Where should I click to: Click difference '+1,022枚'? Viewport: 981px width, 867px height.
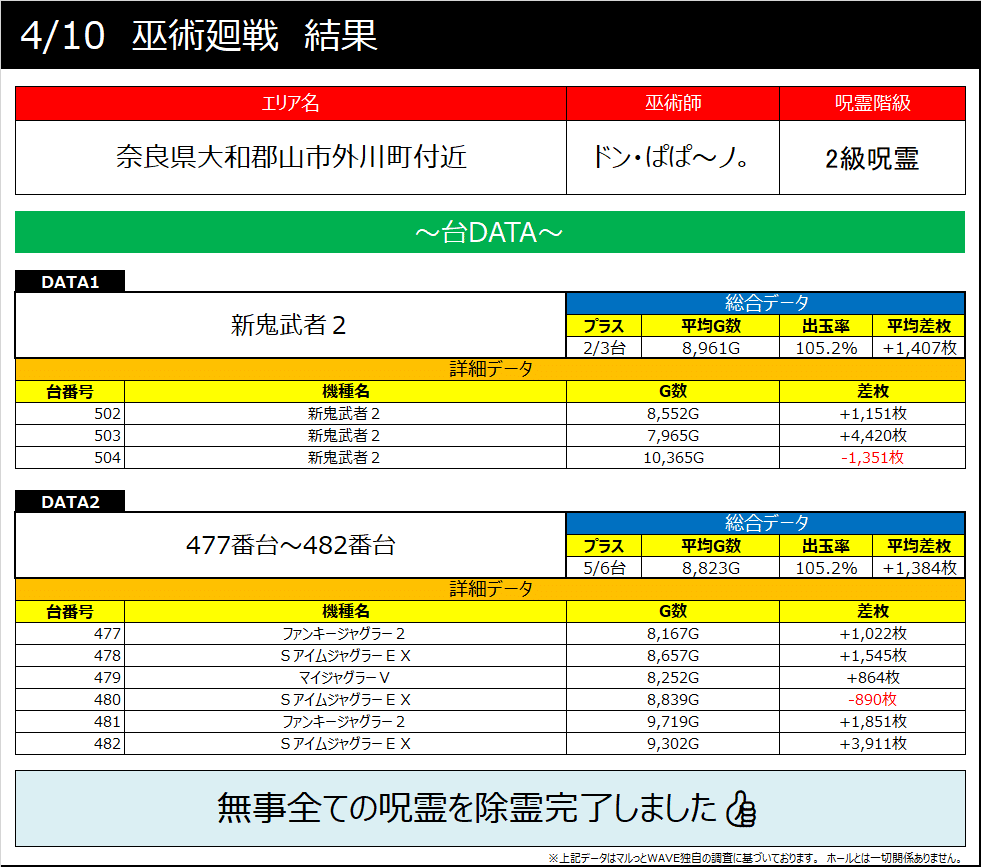873,634
